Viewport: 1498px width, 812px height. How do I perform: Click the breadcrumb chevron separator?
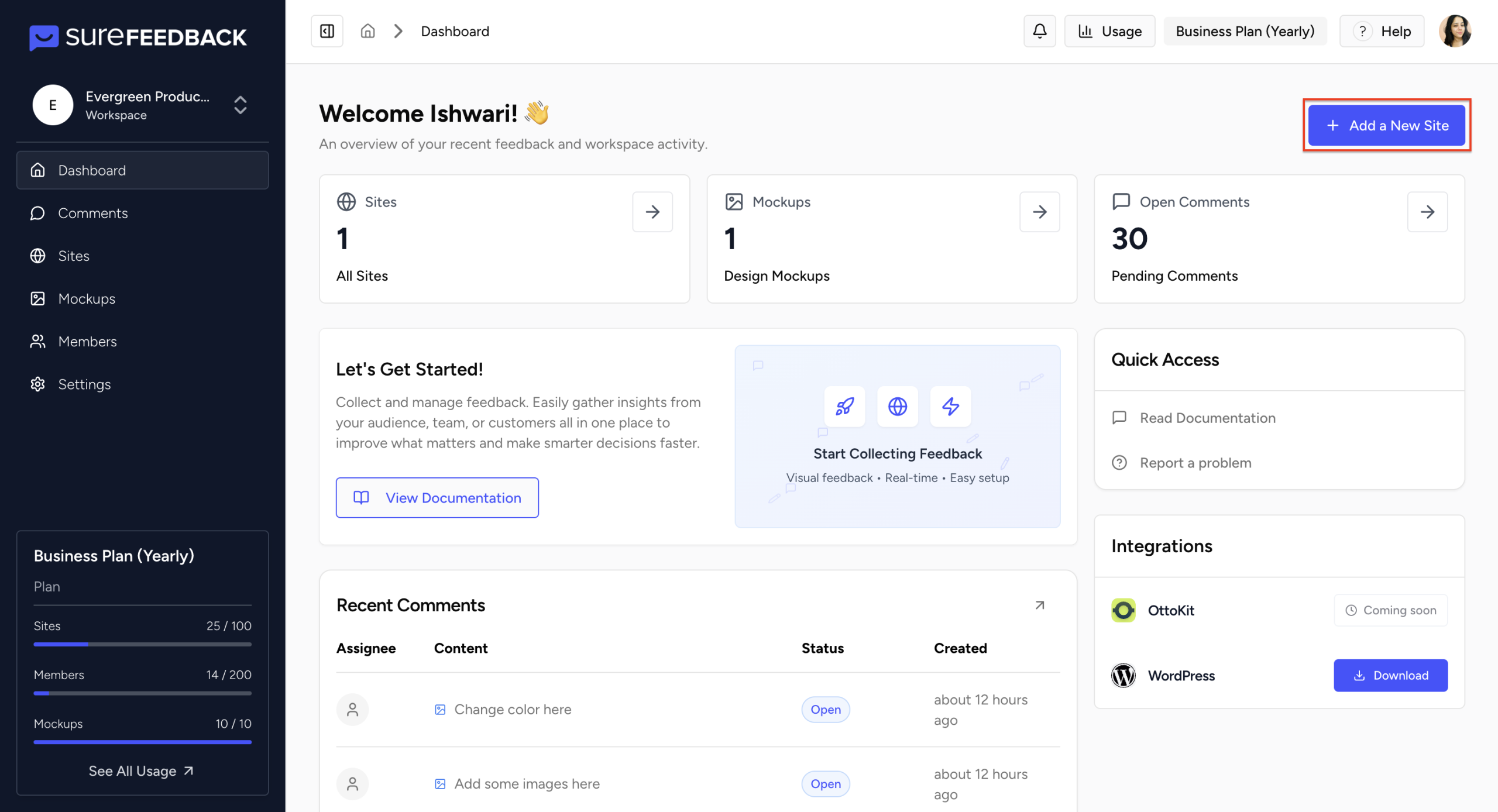(398, 31)
